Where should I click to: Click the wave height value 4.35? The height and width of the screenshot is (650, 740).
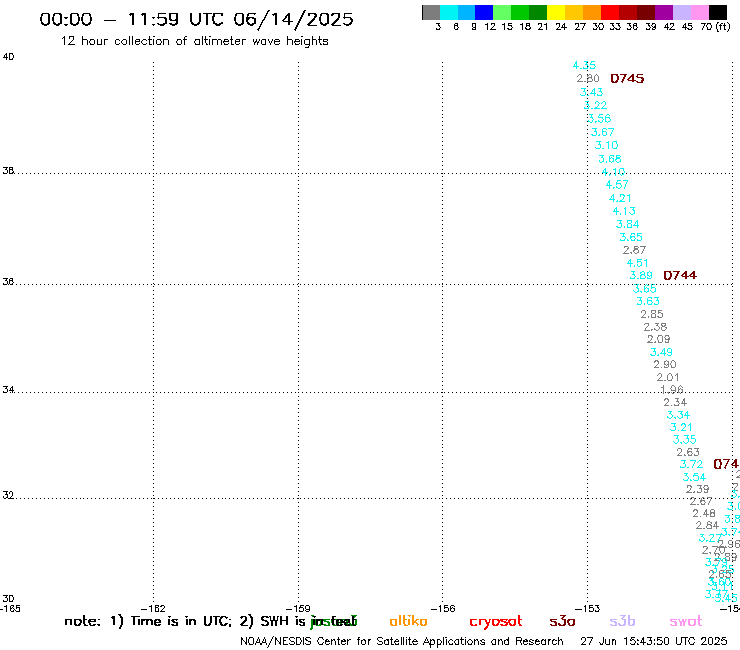[584, 65]
